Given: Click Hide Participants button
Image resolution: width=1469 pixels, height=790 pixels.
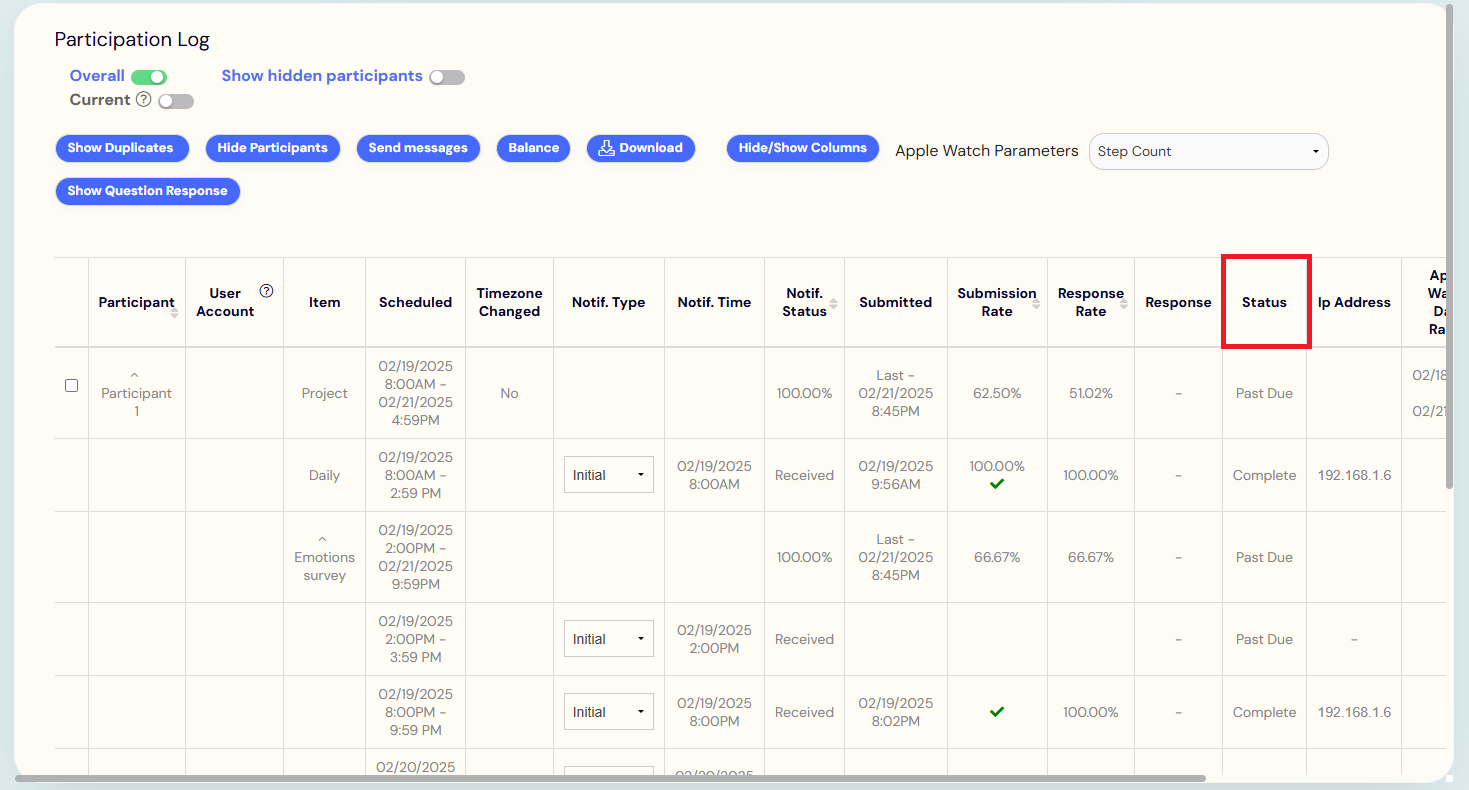Looking at the screenshot, I should pos(272,148).
